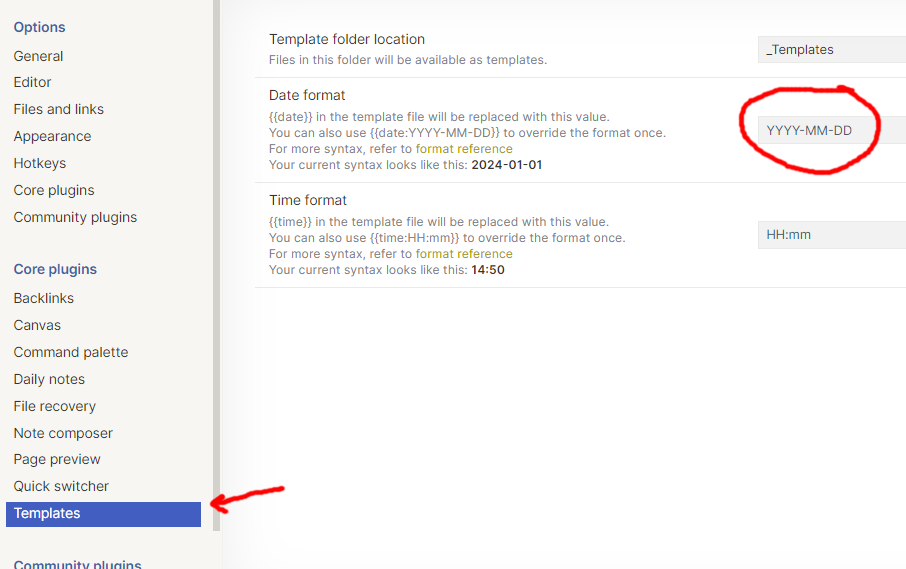
Task: Click the Date format input field
Action: coord(831,130)
